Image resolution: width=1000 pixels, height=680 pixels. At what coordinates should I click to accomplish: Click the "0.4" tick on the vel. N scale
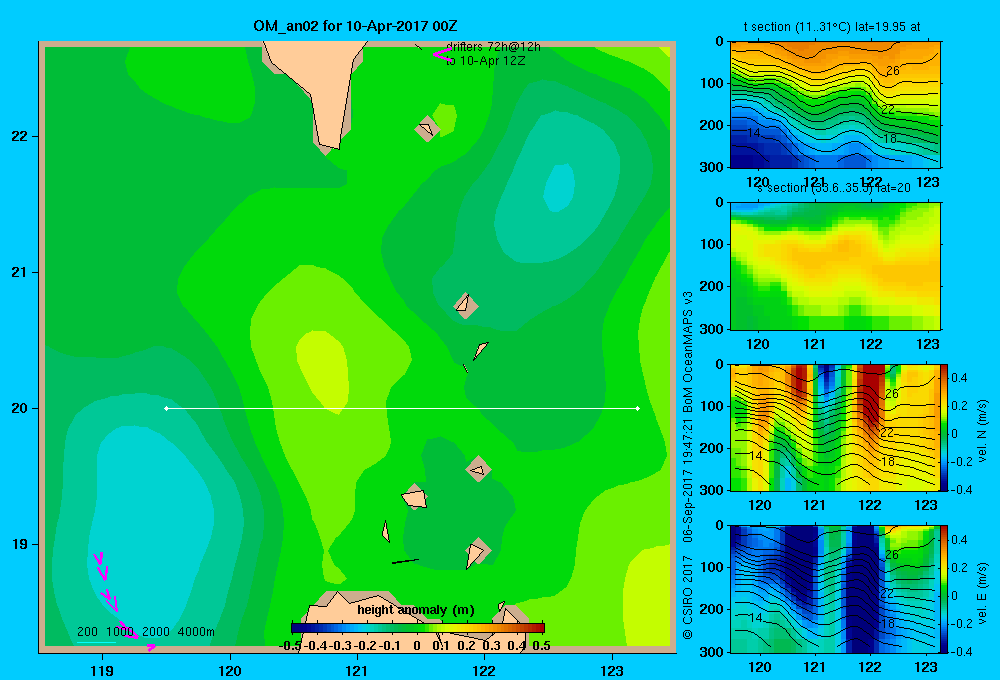[959, 378]
